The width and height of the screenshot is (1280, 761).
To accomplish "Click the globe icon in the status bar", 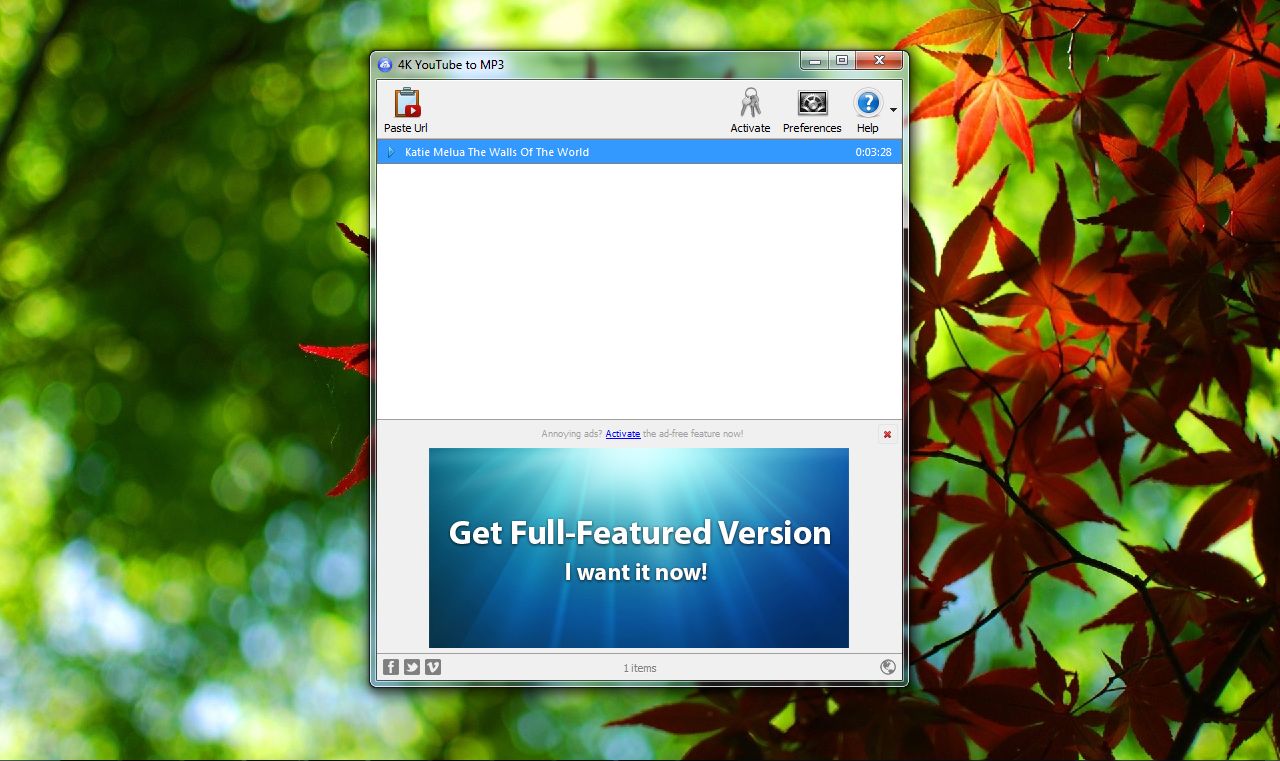I will tap(888, 667).
